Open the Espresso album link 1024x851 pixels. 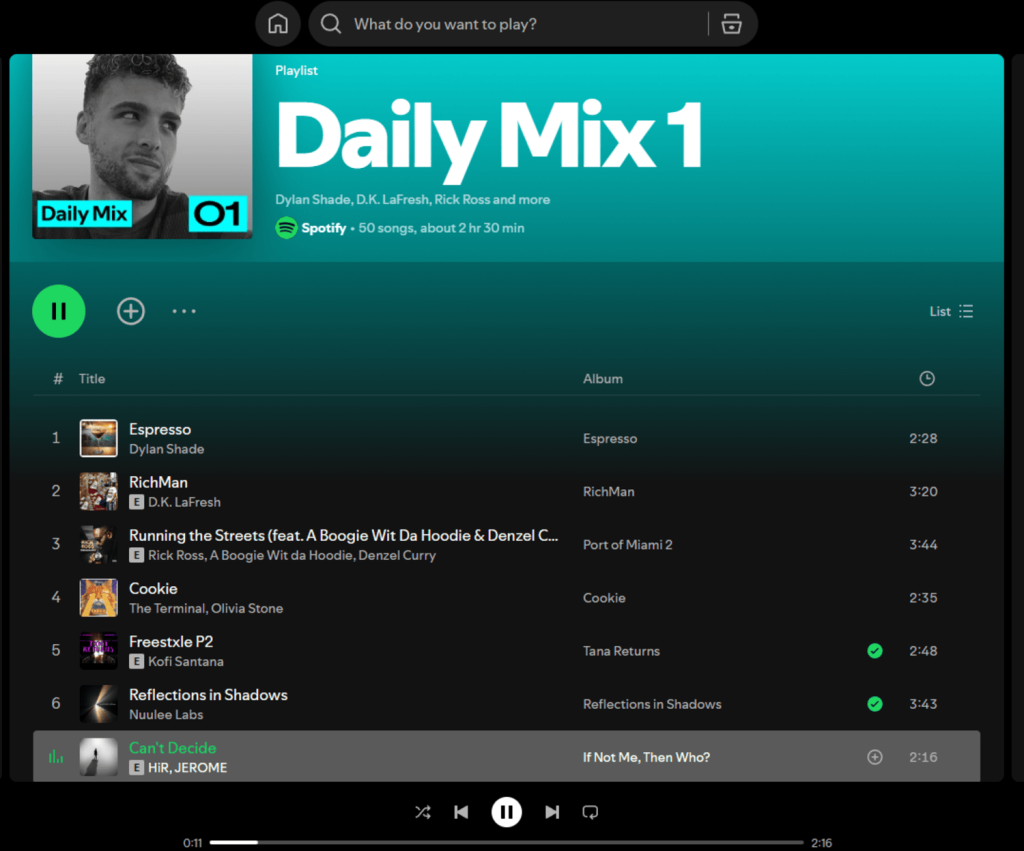click(x=610, y=438)
